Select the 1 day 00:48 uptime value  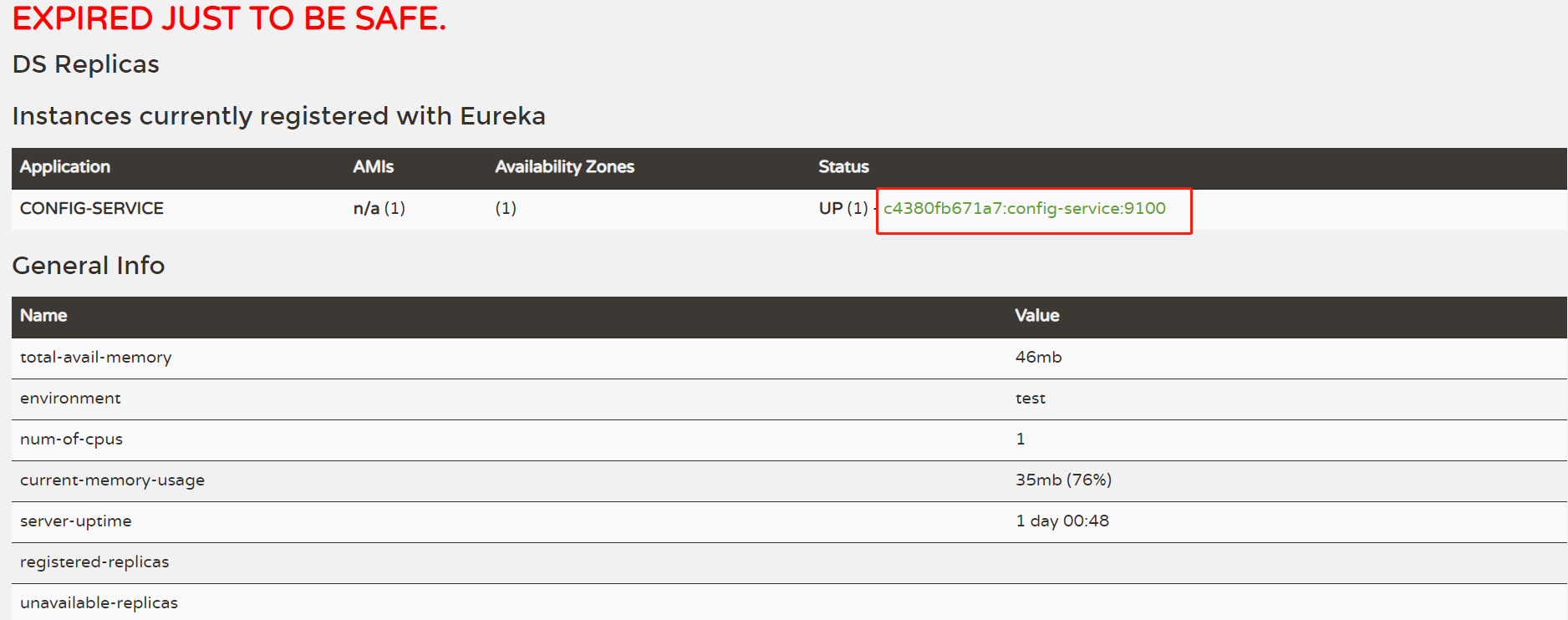(x=1062, y=521)
